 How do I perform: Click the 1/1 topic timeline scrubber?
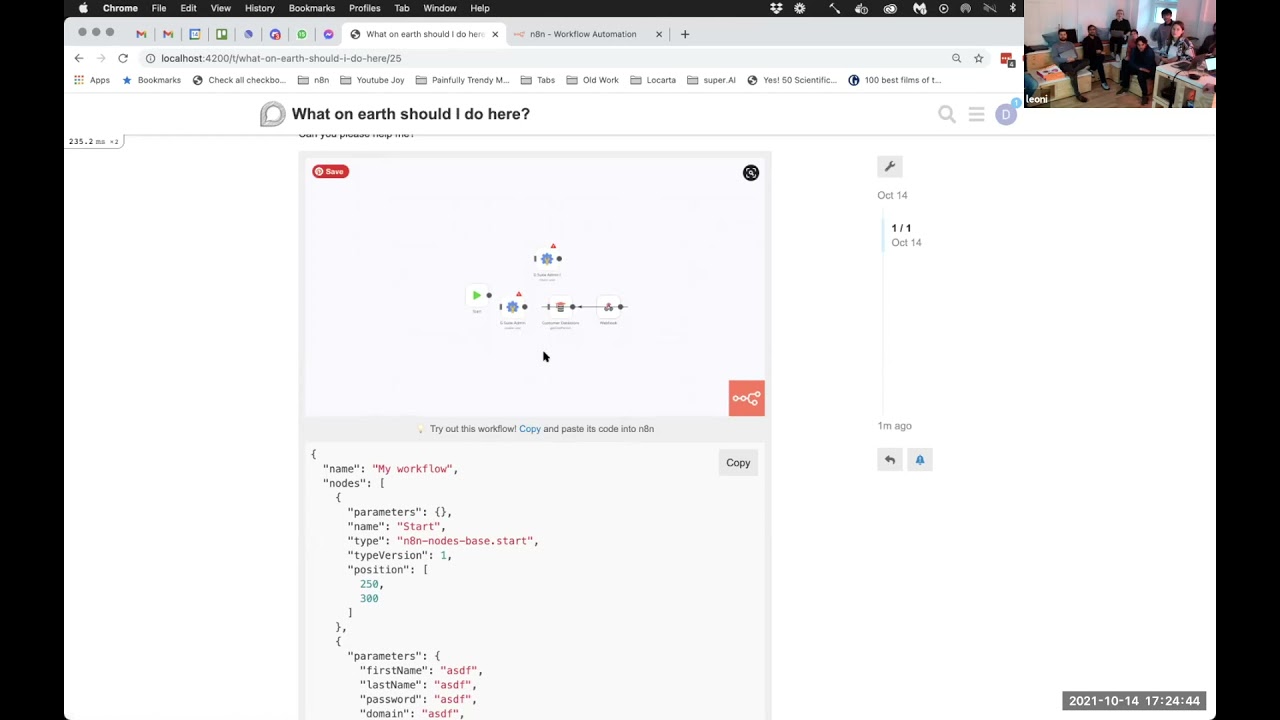pos(901,228)
